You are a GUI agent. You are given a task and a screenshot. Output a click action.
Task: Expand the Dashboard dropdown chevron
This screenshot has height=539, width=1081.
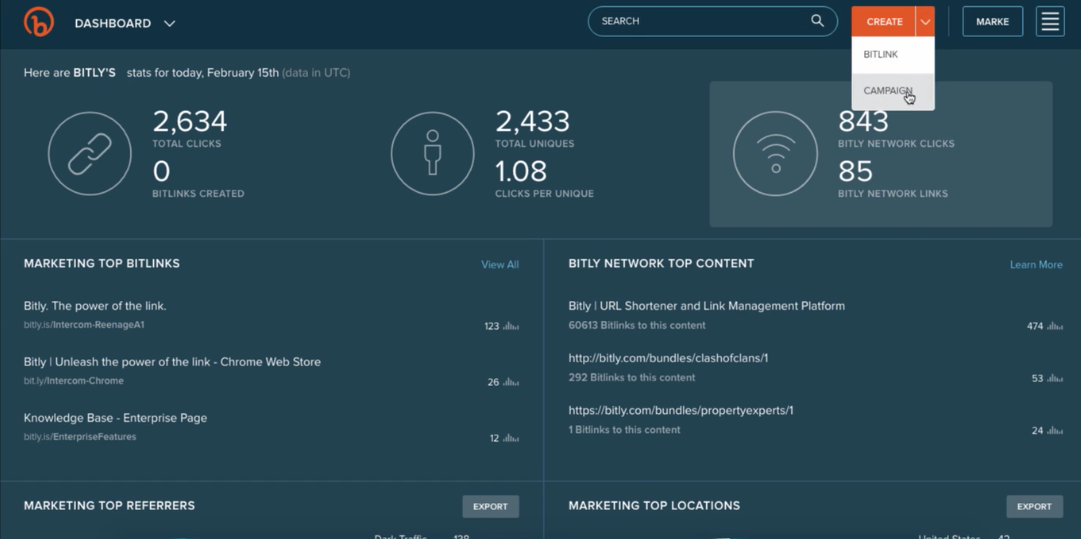pyautogui.click(x=170, y=23)
